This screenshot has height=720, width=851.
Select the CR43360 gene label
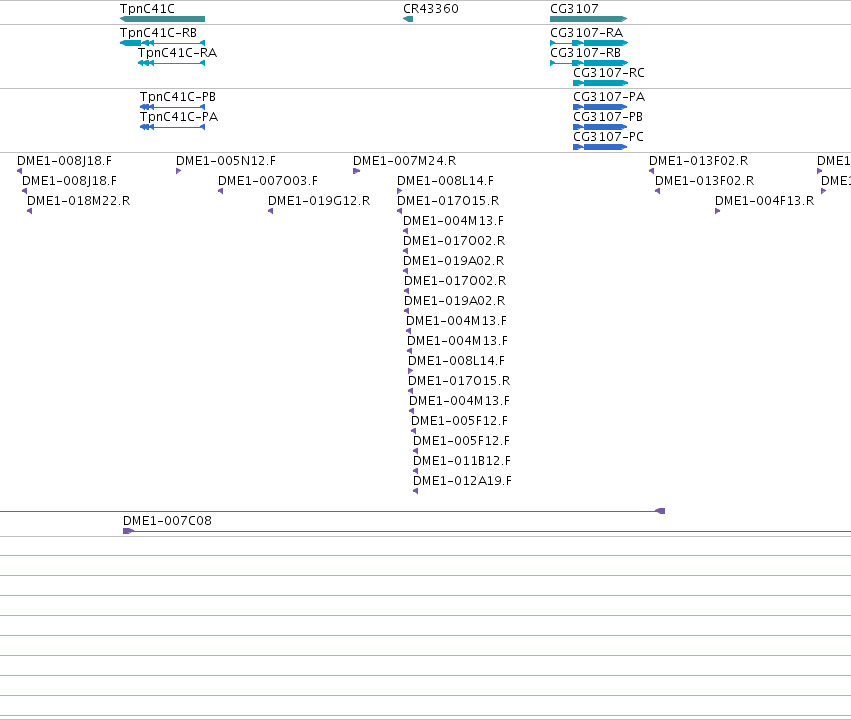(x=430, y=9)
